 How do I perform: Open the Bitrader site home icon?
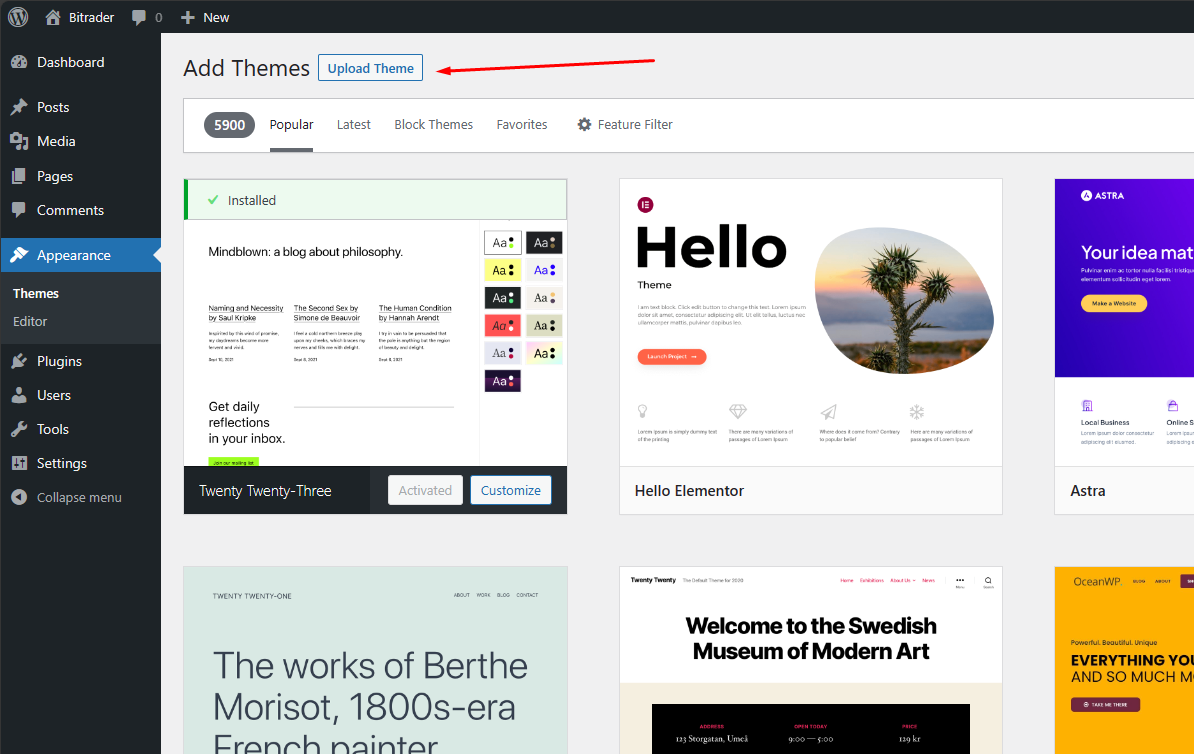click(x=54, y=17)
